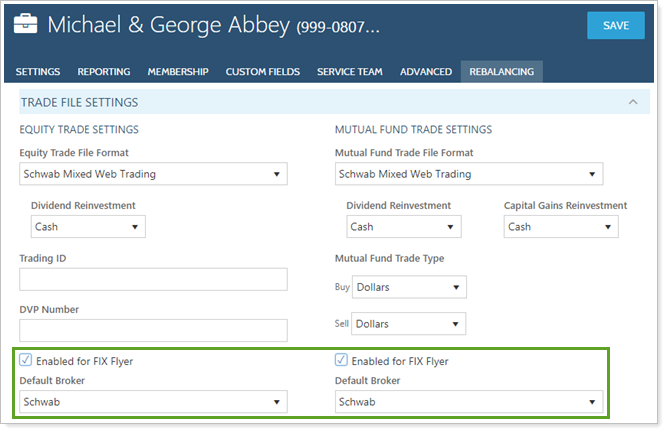Expand equity Dividend Reinvestment dropdown

click(88, 227)
